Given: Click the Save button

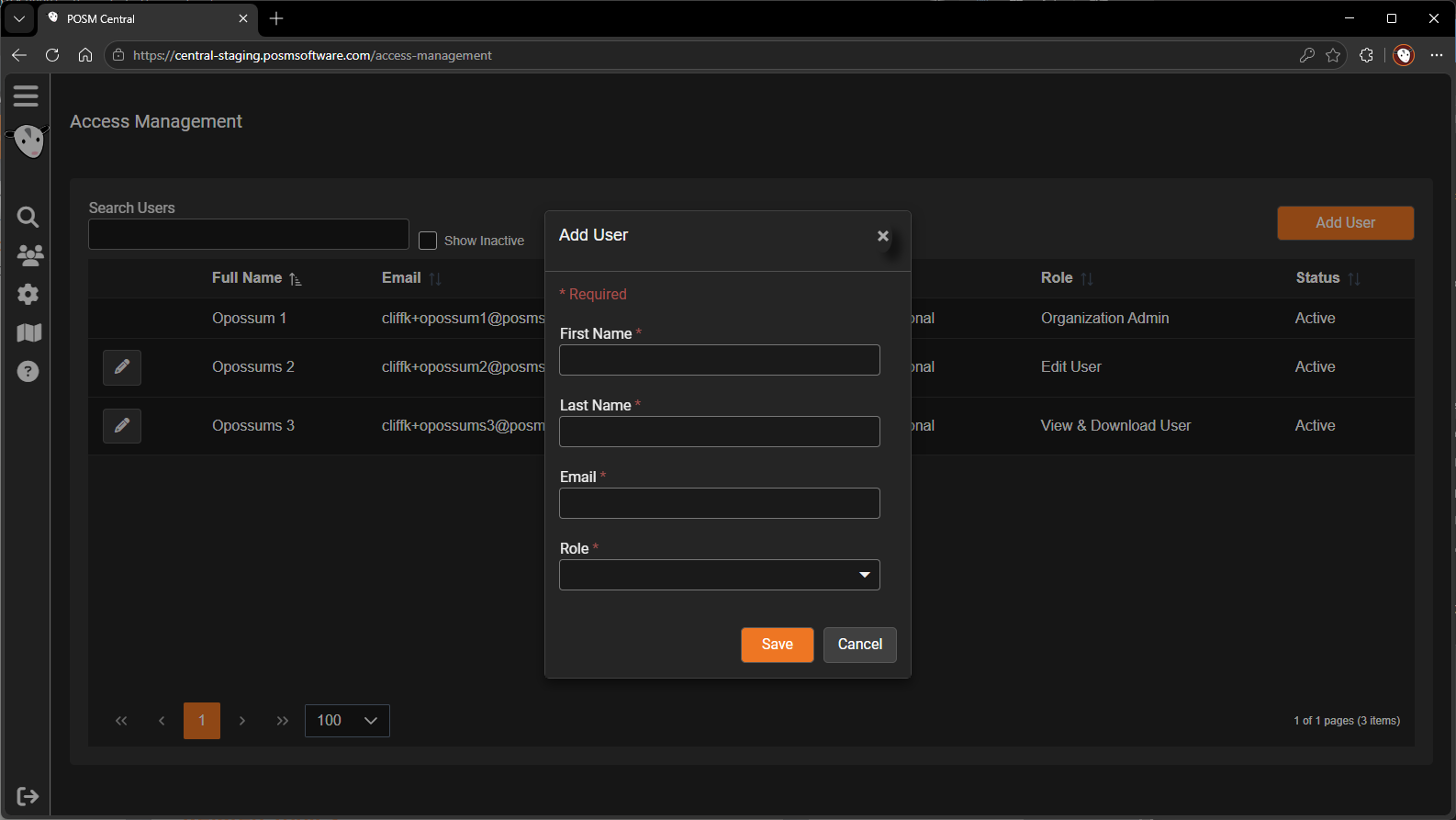Looking at the screenshot, I should [x=778, y=645].
